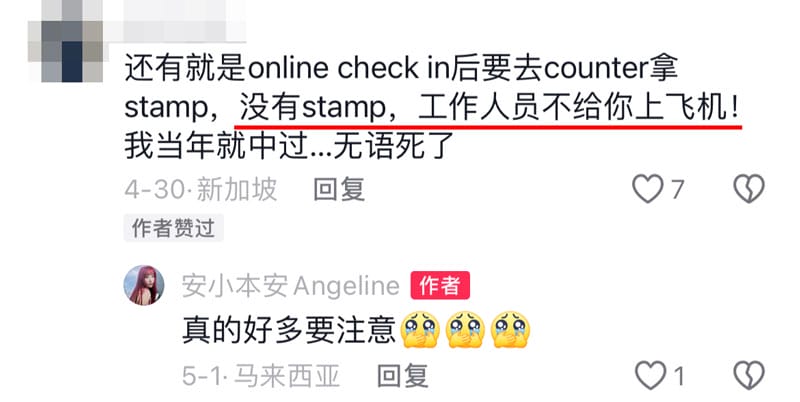Viewport: 800px width, 402px height.
Task: Open Angeline's red-haired profile picture
Action: click(144, 285)
